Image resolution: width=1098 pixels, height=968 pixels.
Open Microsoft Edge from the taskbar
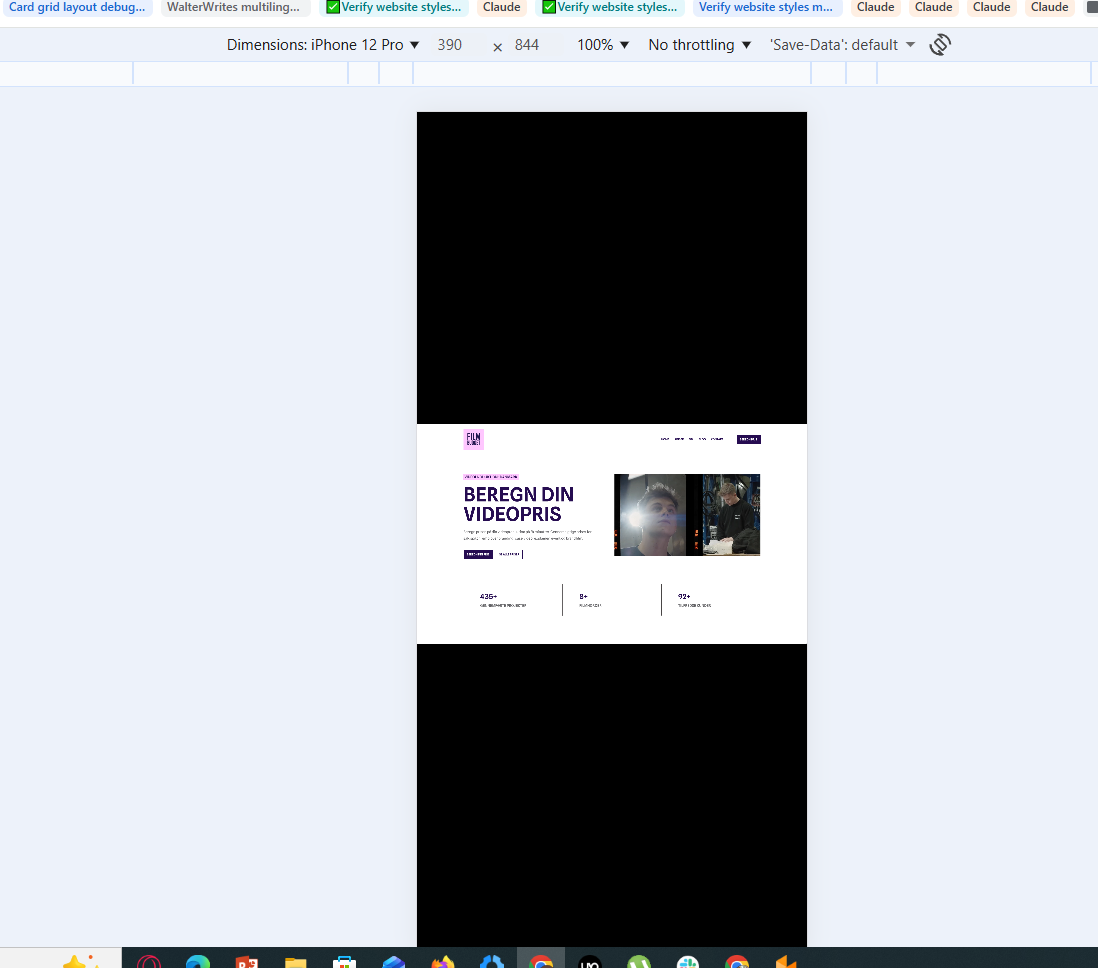pos(198,961)
